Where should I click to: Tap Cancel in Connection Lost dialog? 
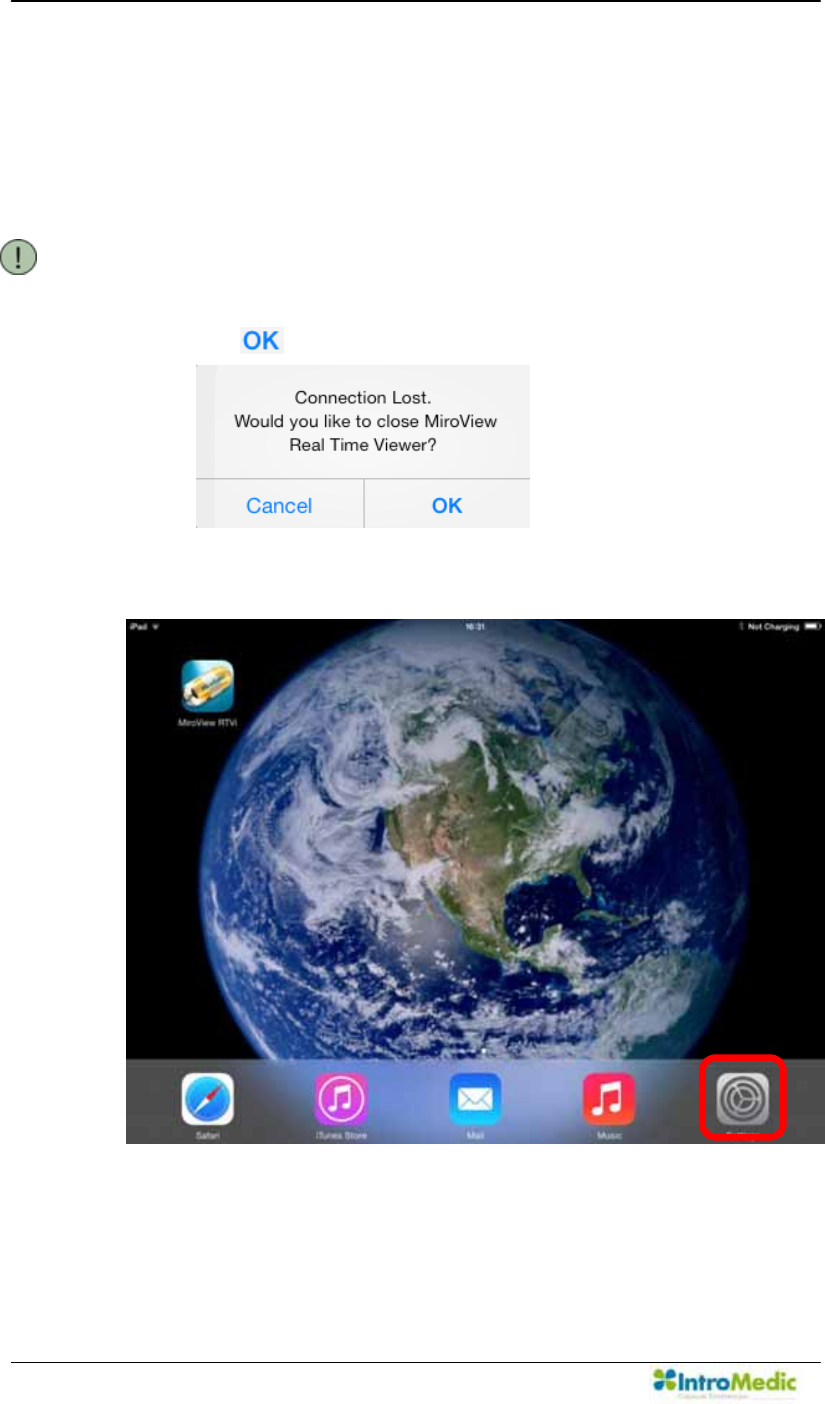tap(279, 506)
